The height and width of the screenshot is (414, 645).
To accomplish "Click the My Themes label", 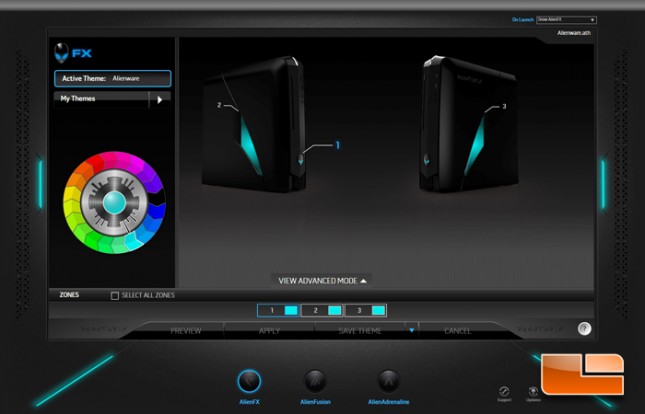I will click(78, 99).
